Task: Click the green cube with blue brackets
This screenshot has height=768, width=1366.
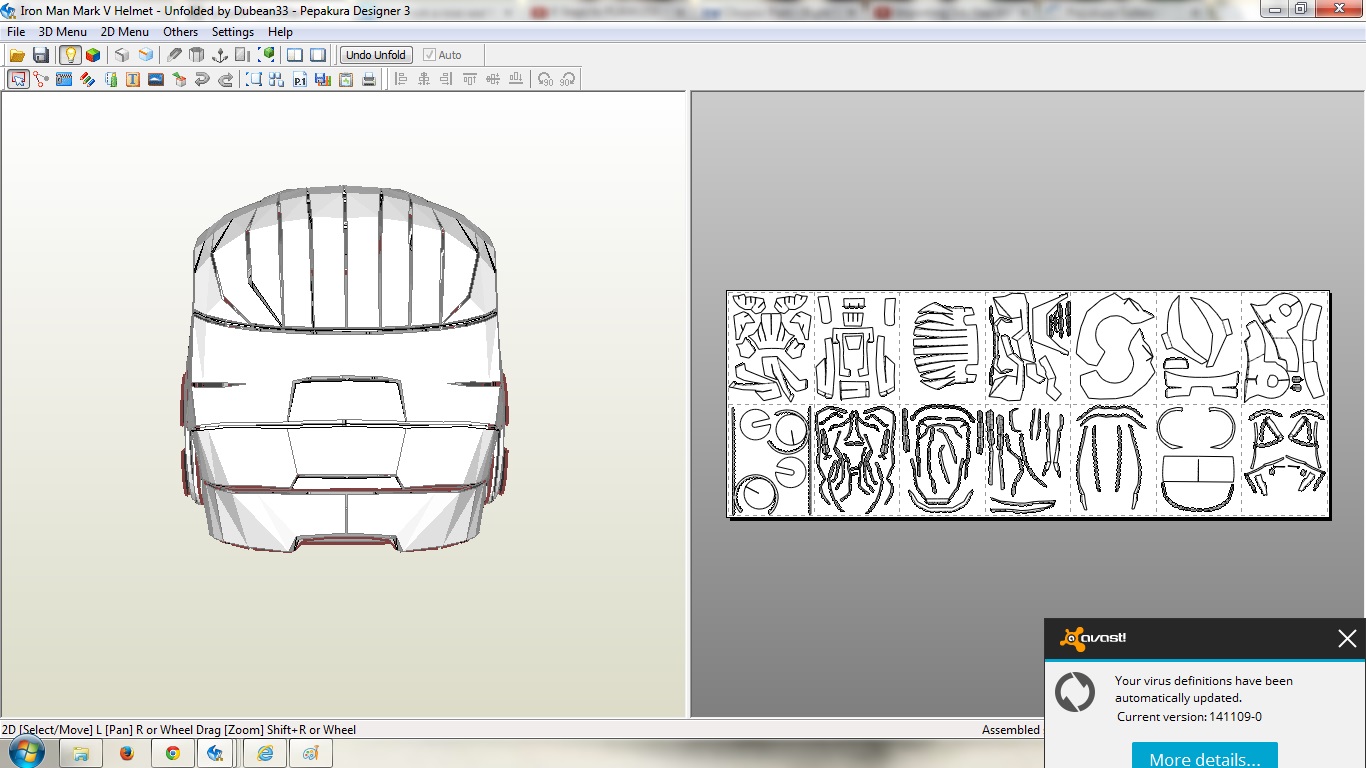Action: point(267,55)
